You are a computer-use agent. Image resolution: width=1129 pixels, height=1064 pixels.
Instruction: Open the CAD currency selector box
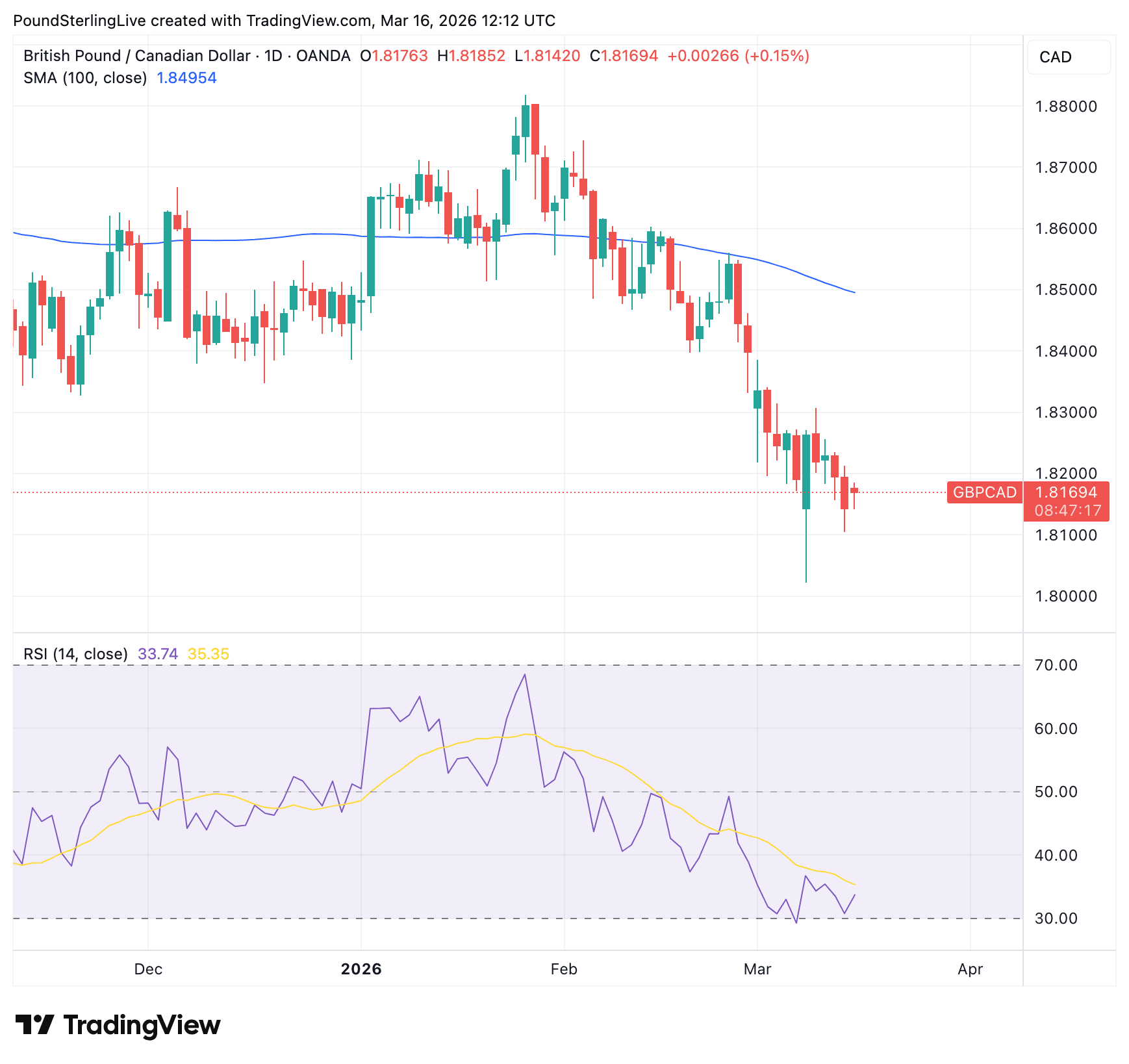(1068, 57)
